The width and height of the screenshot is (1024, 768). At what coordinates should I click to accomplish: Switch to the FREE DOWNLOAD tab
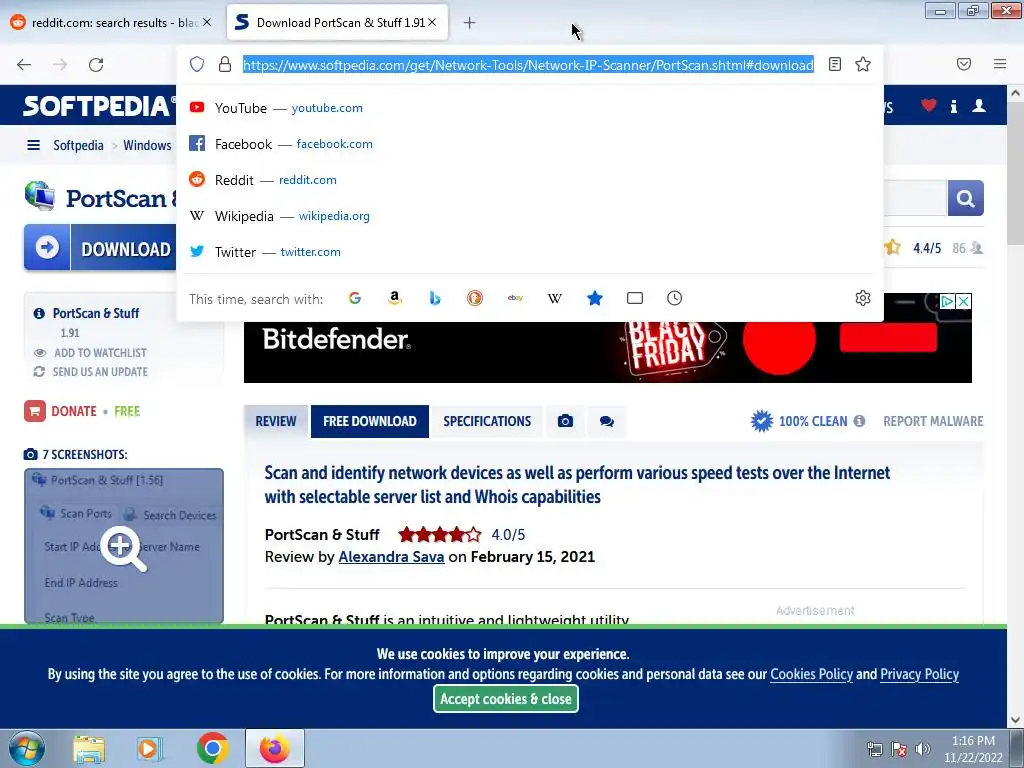[370, 421]
